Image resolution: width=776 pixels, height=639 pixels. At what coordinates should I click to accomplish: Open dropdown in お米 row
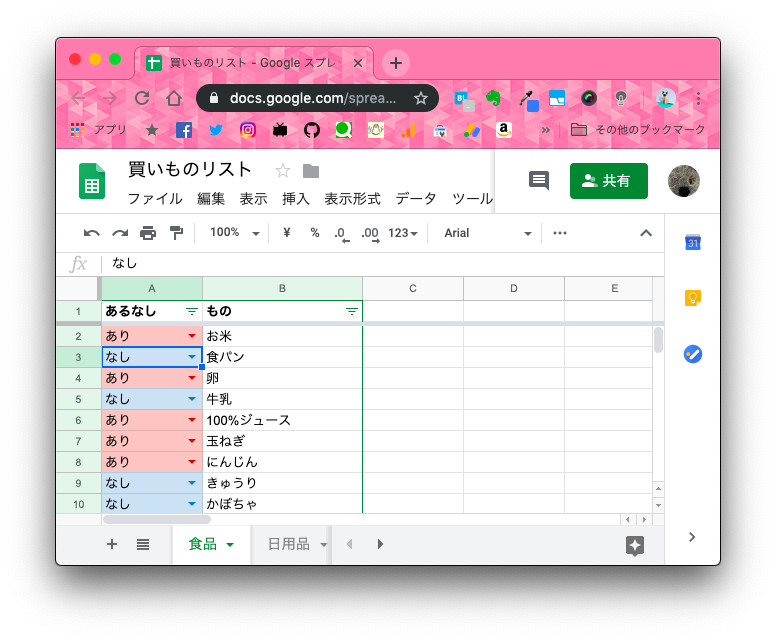point(192,336)
